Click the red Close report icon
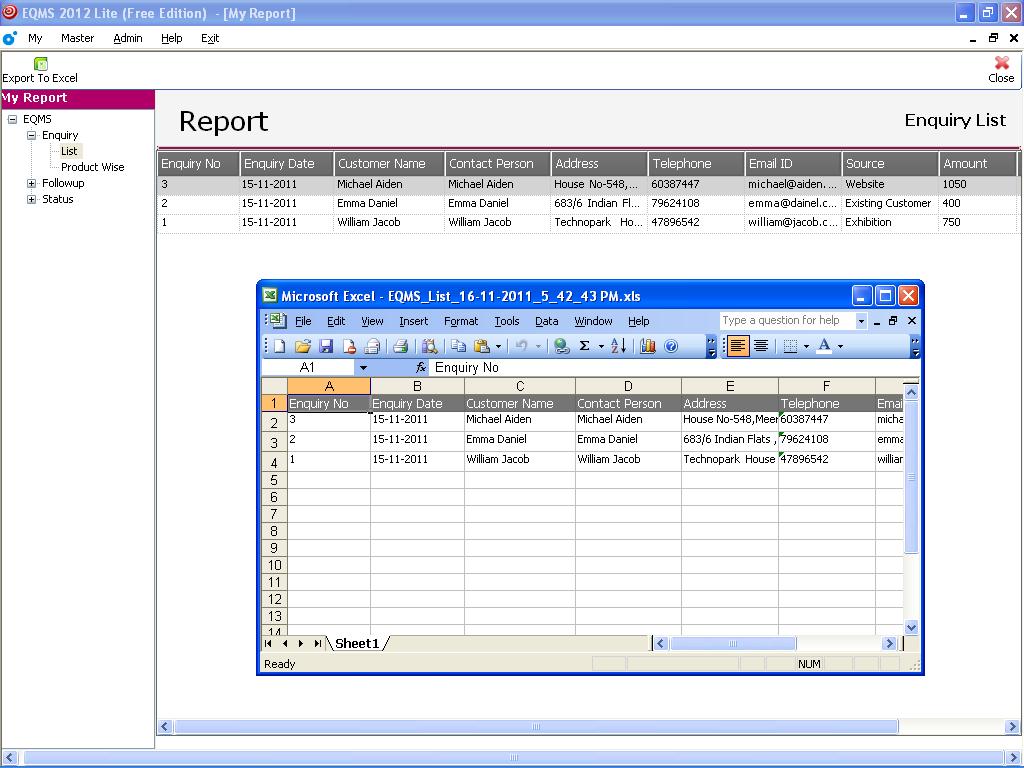The height and width of the screenshot is (768, 1024). [x=1001, y=63]
